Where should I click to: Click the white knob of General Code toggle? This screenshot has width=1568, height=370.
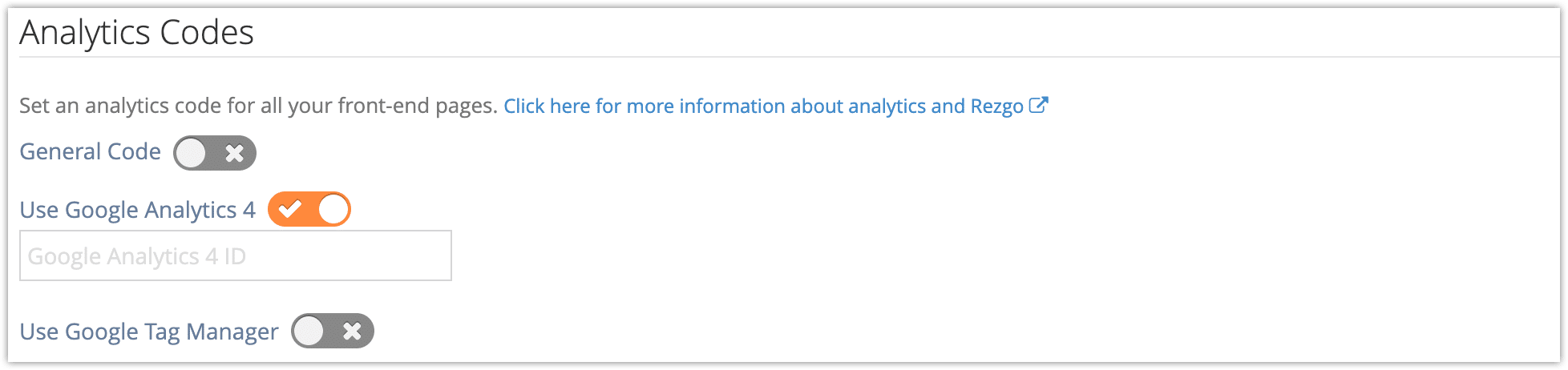click(192, 153)
